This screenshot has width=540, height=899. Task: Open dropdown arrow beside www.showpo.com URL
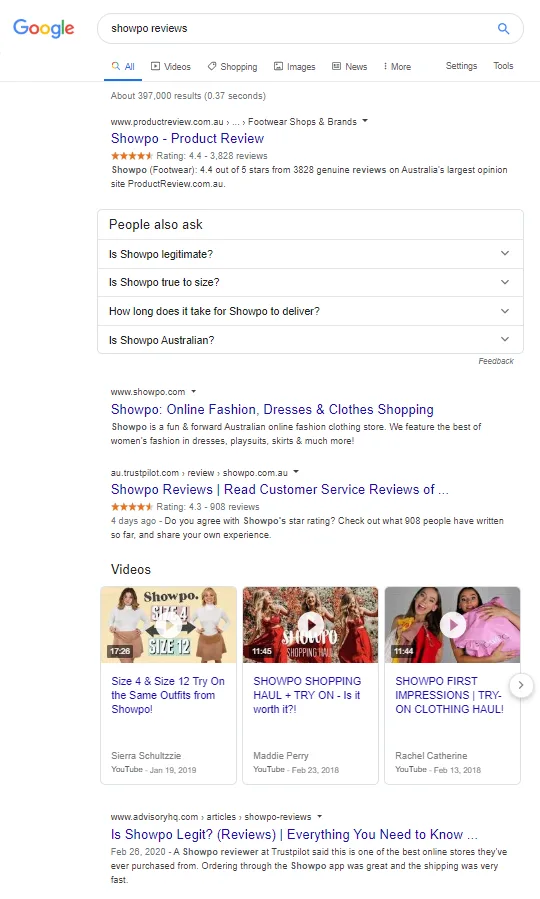[x=193, y=392]
